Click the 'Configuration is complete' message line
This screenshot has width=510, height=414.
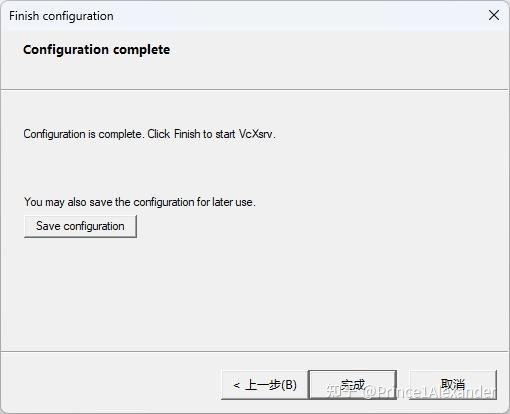click(149, 134)
